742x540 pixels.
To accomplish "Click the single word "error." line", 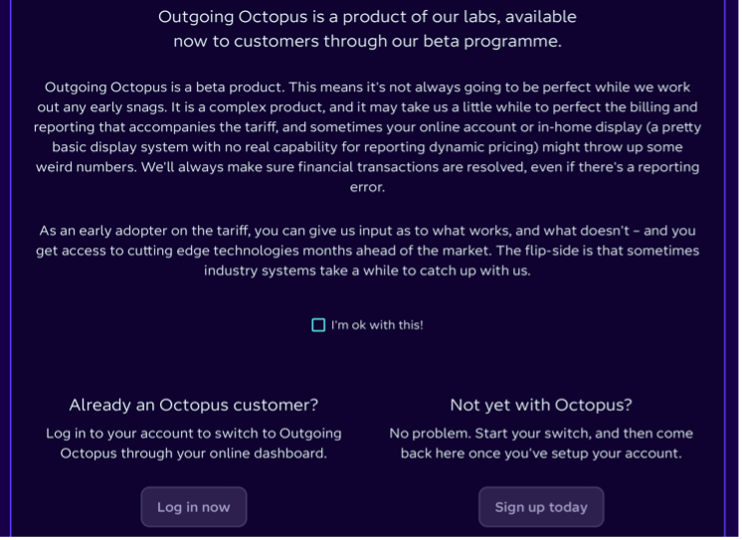I will click(x=369, y=188).
